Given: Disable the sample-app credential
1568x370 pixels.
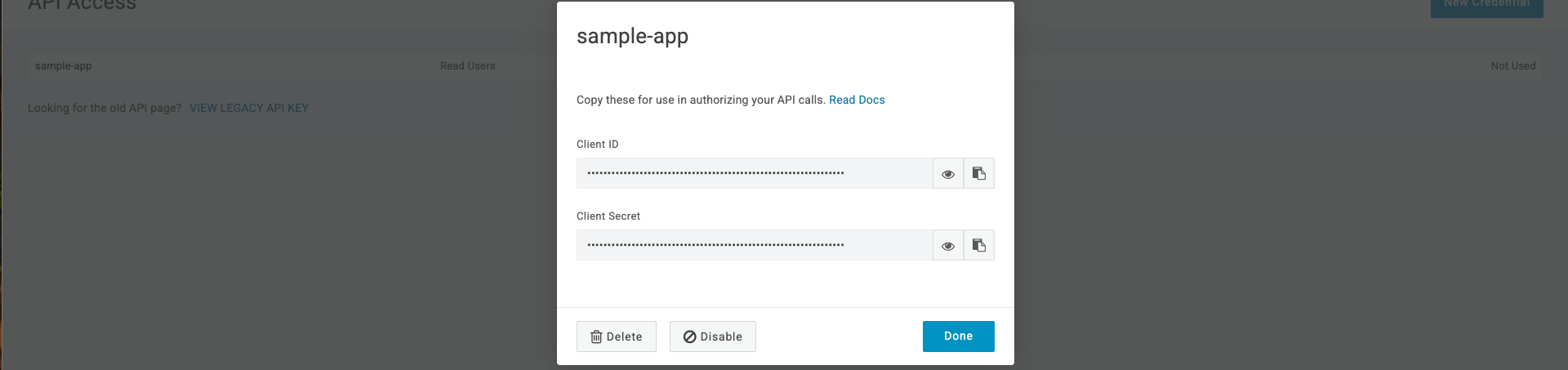Looking at the screenshot, I should pos(713,337).
